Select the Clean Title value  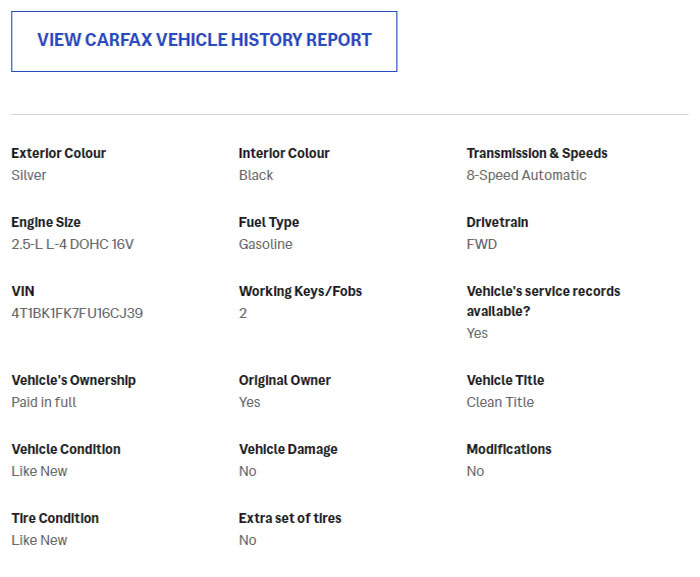pos(500,402)
